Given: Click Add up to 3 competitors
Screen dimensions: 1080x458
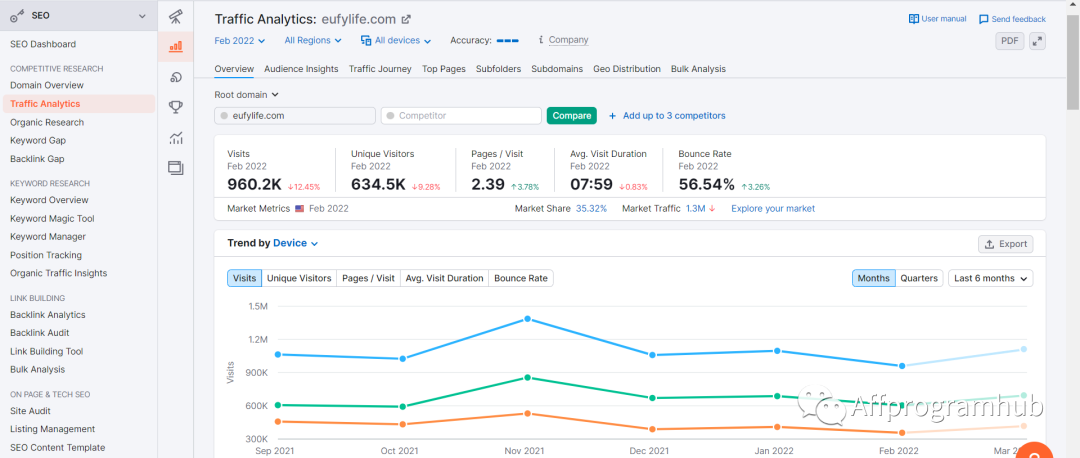Looking at the screenshot, I should pos(674,116).
